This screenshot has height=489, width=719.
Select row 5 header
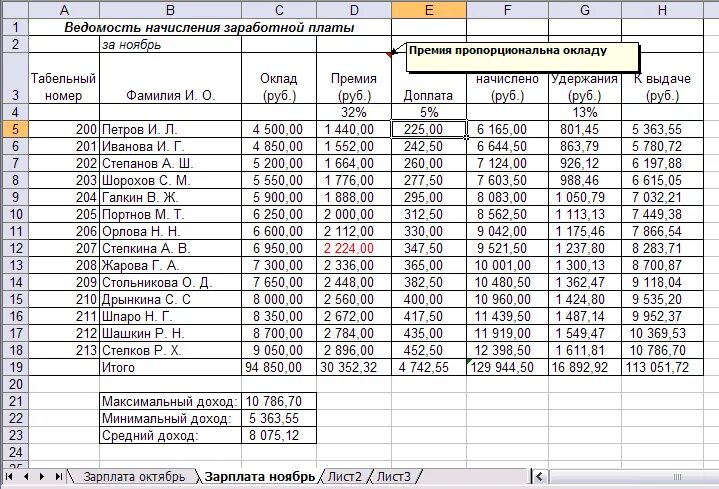point(15,129)
